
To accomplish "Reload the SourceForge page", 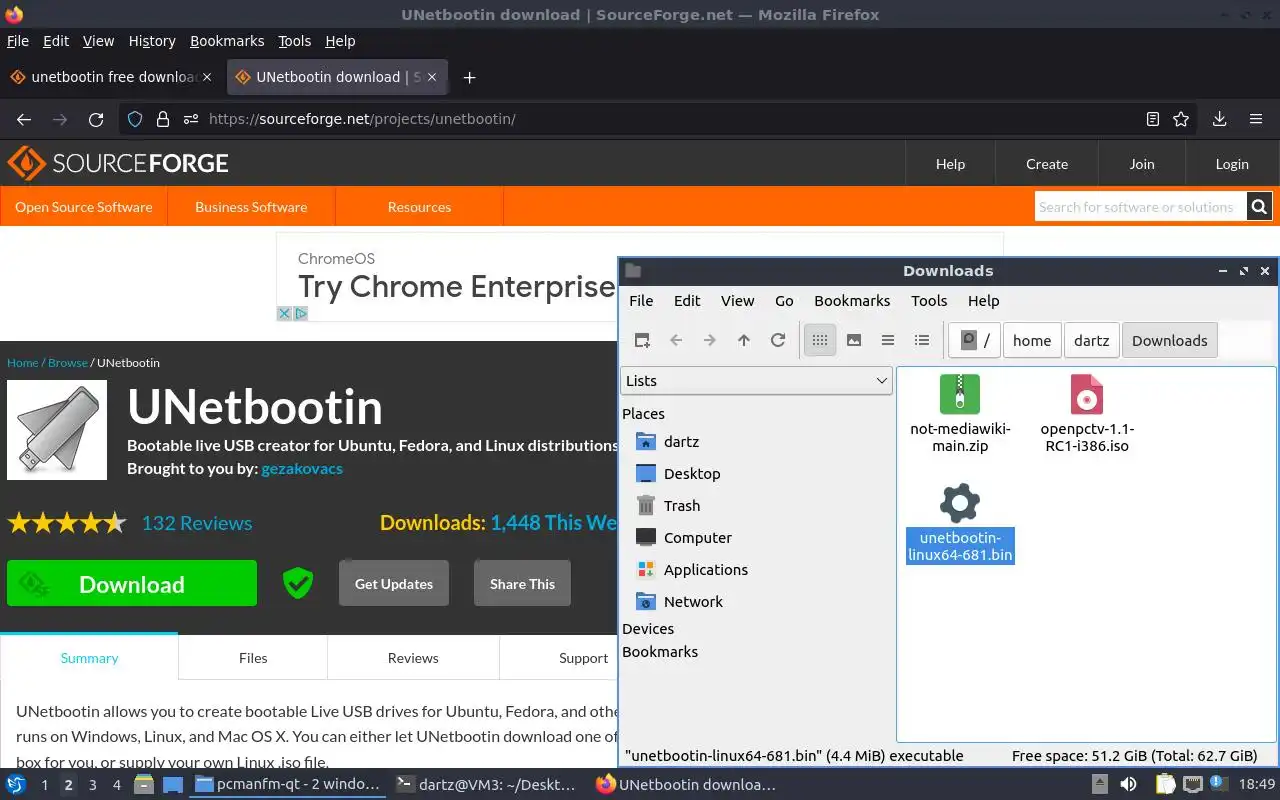I will [x=96, y=119].
